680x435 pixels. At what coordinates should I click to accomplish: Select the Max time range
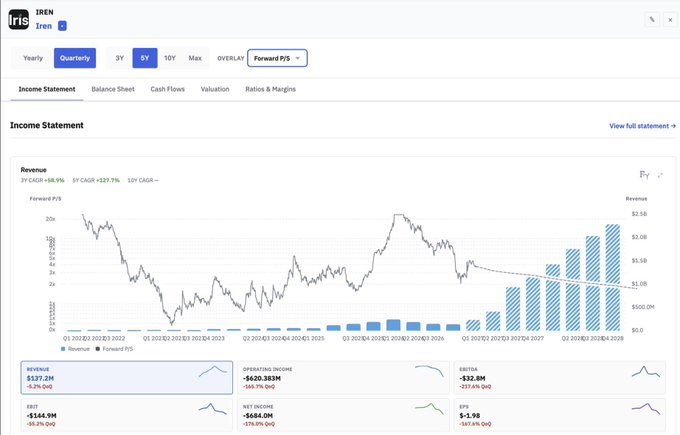click(x=195, y=58)
